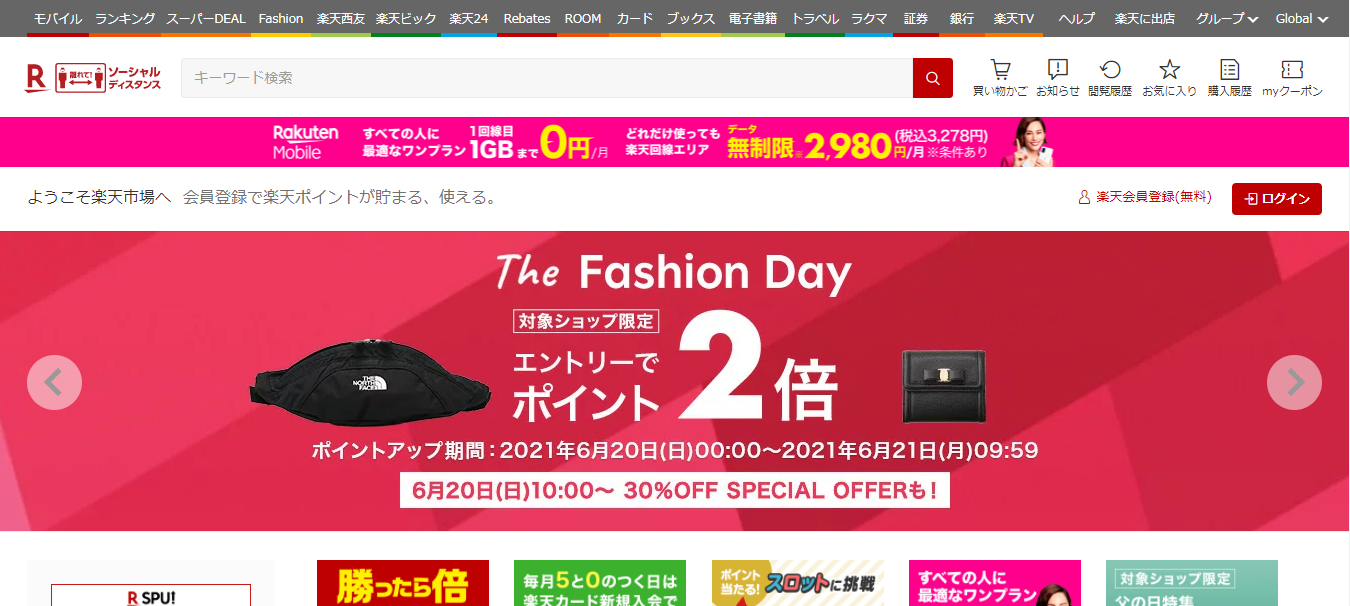
Task: Open favorites (お気に入り) star icon
Action: pos(1170,78)
